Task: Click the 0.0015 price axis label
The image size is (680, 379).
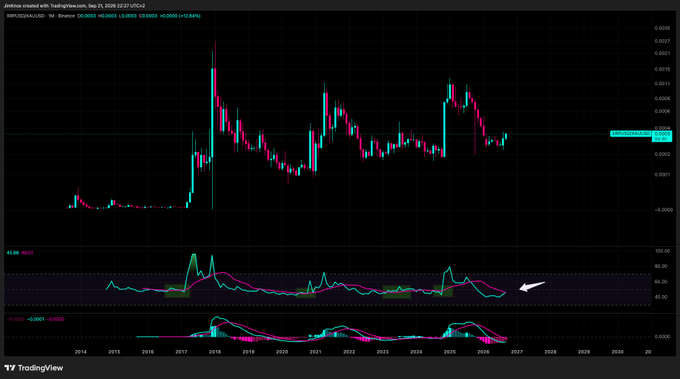Action: pos(662,69)
